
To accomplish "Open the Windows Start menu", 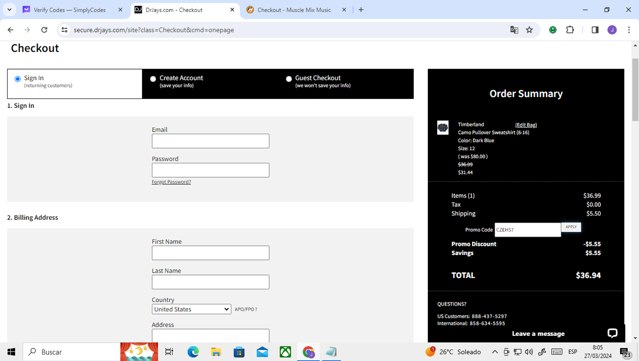I will tap(11, 352).
